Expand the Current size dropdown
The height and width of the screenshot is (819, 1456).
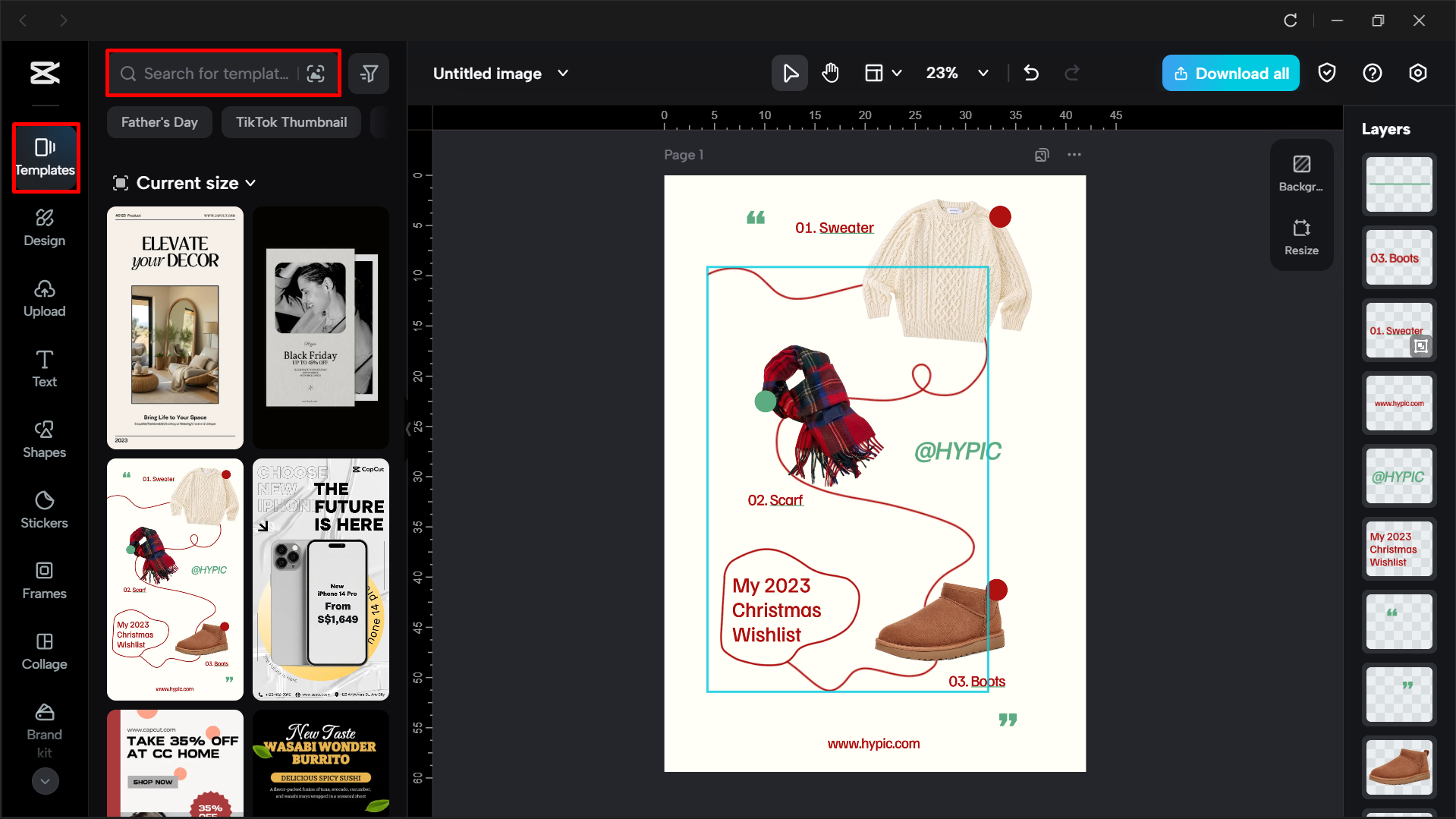coord(250,183)
